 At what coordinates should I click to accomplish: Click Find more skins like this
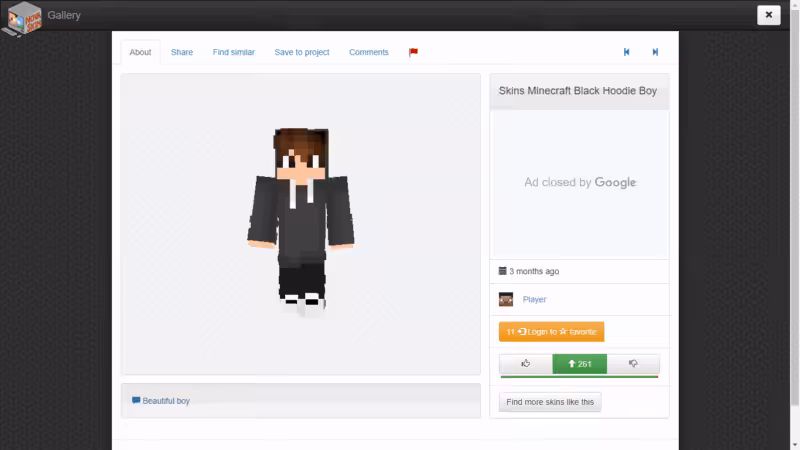pos(550,402)
